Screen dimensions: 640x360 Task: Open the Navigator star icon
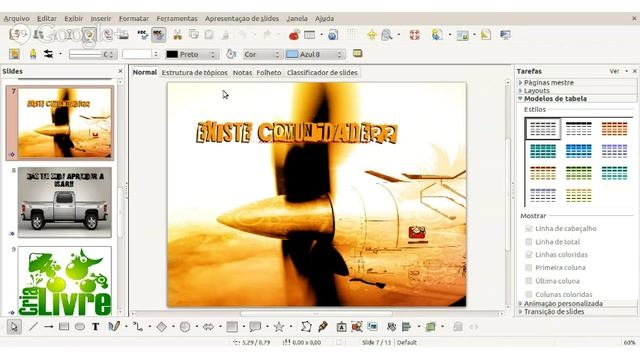point(372,35)
